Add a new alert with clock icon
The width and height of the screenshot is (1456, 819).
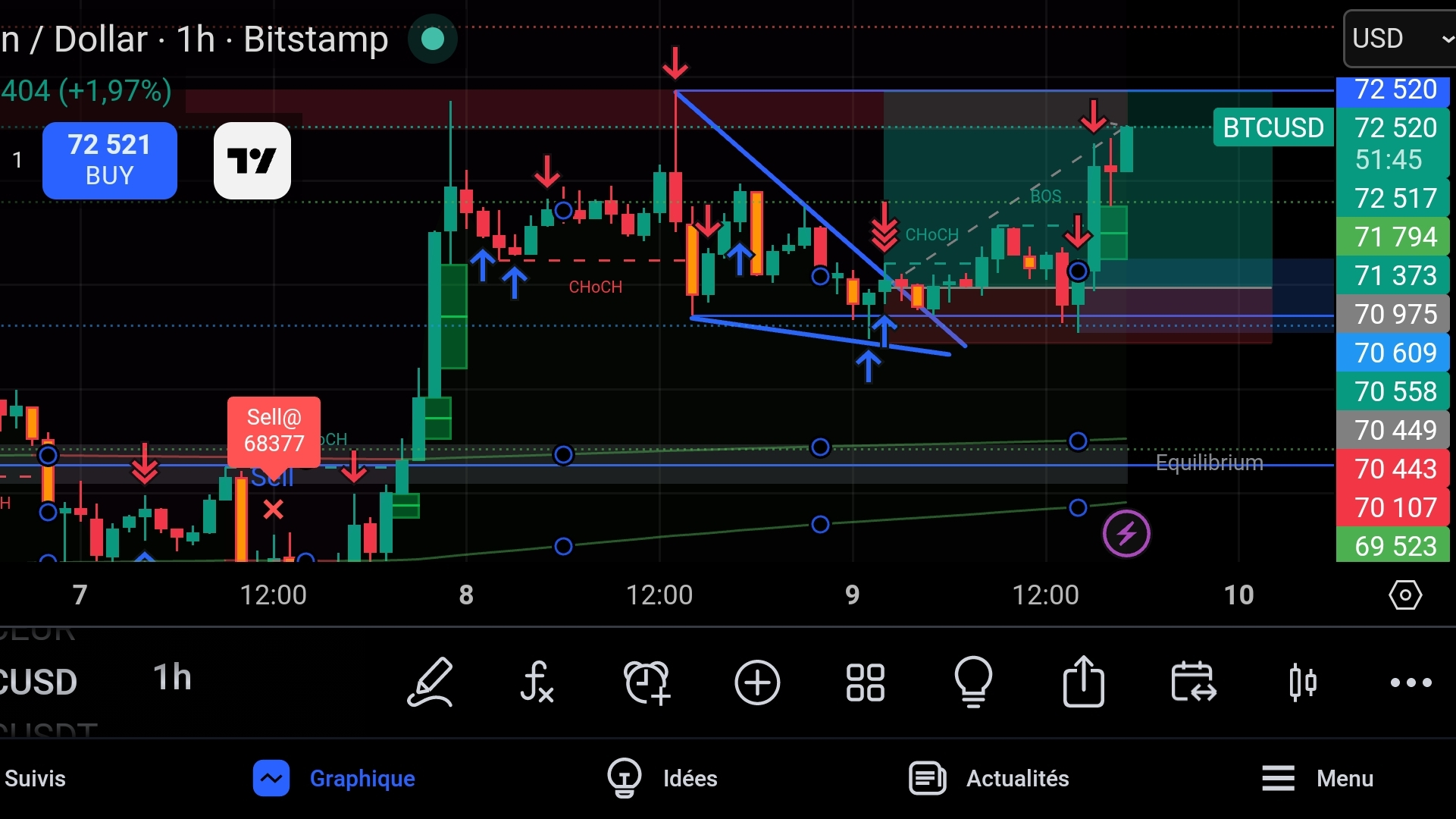[647, 682]
